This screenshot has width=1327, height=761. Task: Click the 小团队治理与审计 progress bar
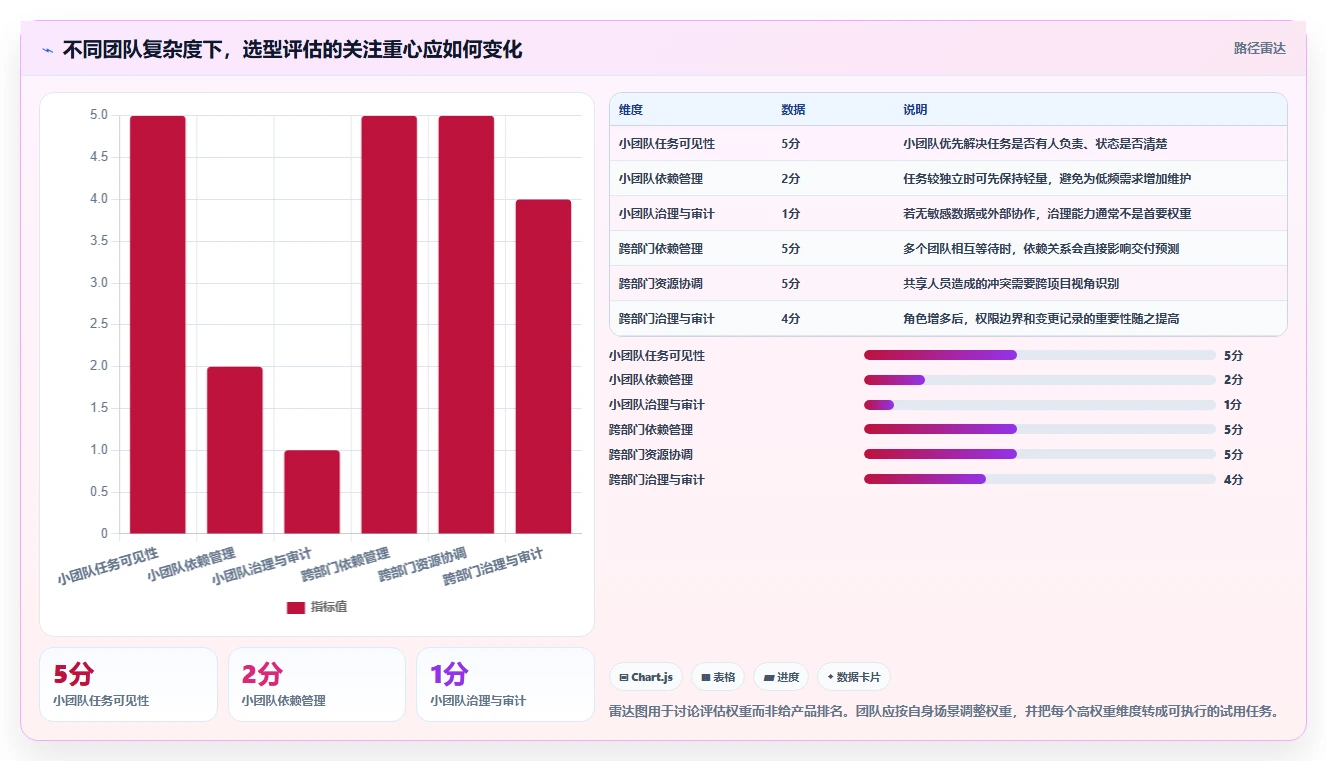click(x=1040, y=405)
